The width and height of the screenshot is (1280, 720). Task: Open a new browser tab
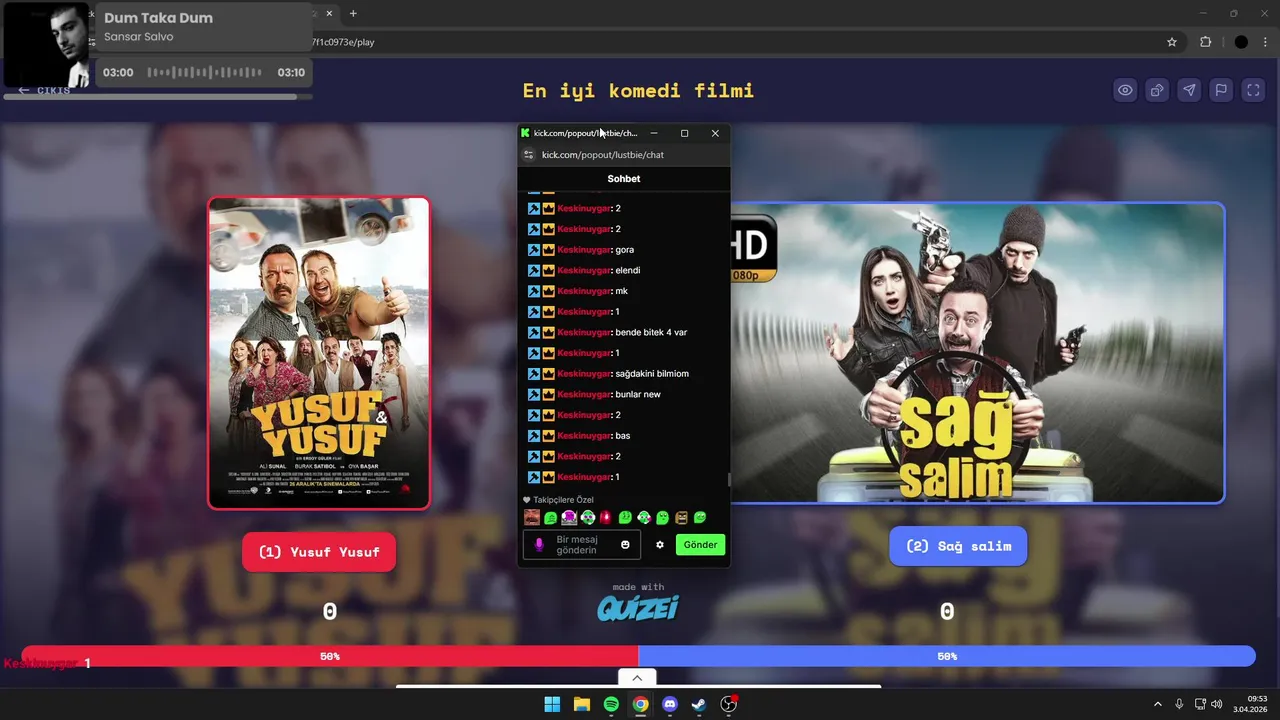353,13
